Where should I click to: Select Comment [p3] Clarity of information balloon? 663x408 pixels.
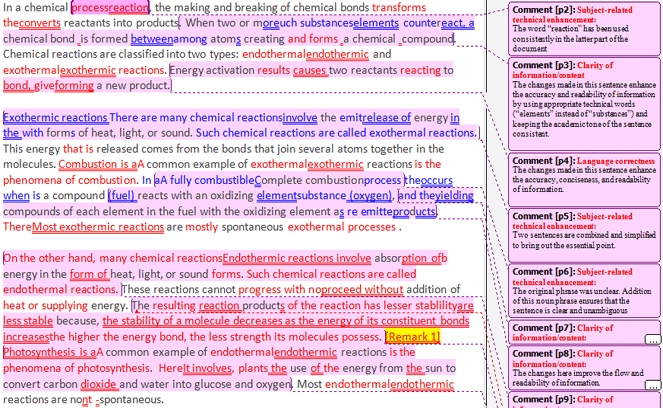(x=584, y=104)
